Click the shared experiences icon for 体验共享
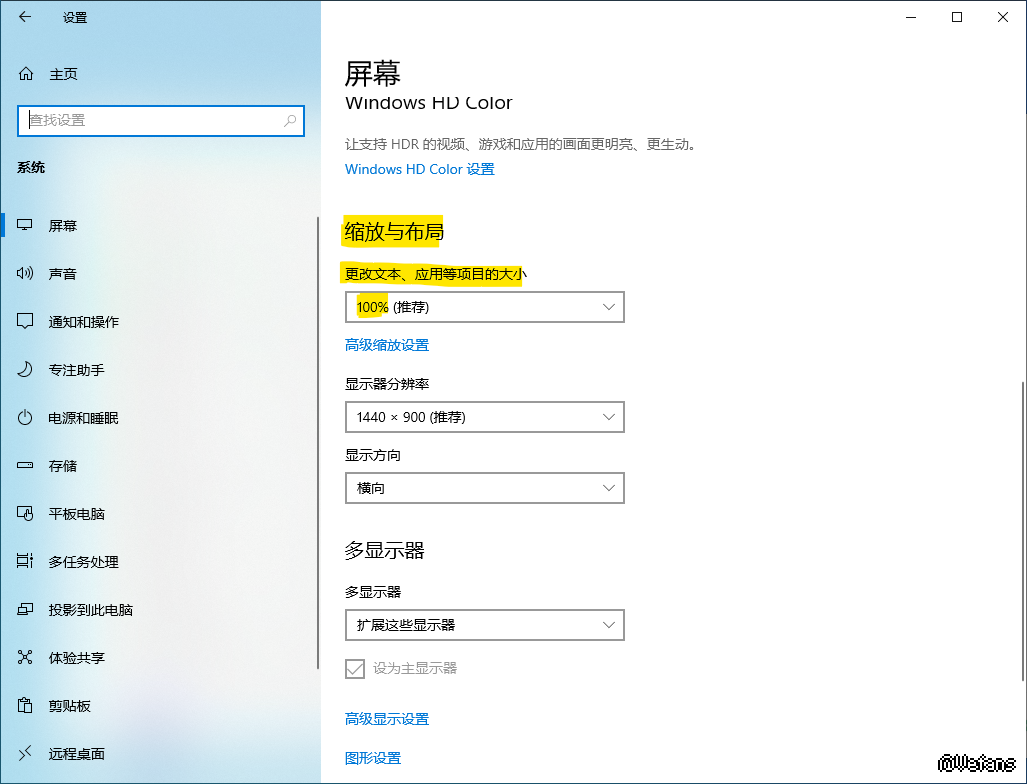This screenshot has height=784, width=1027. pos(25,657)
